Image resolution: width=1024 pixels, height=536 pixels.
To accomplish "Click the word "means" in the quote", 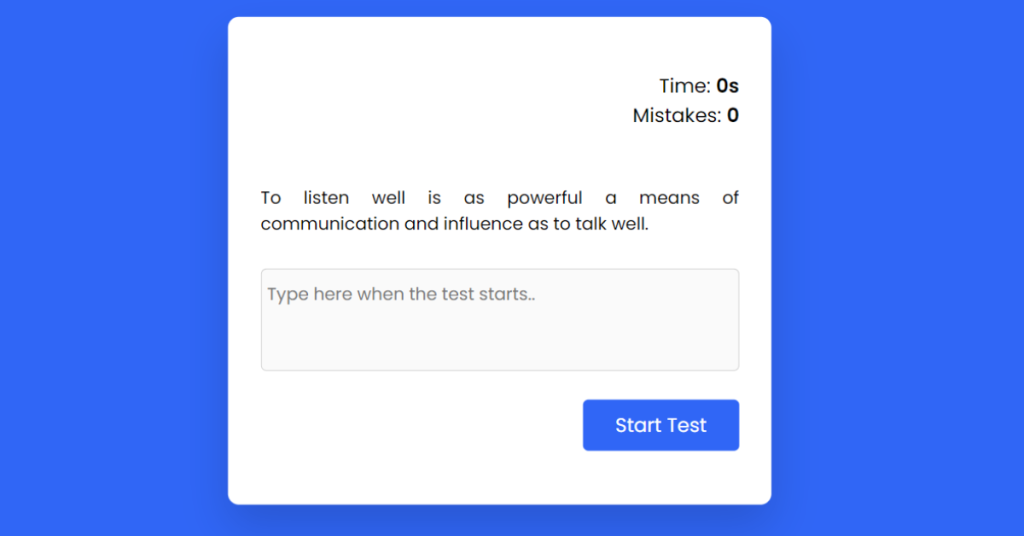I will 669,198.
